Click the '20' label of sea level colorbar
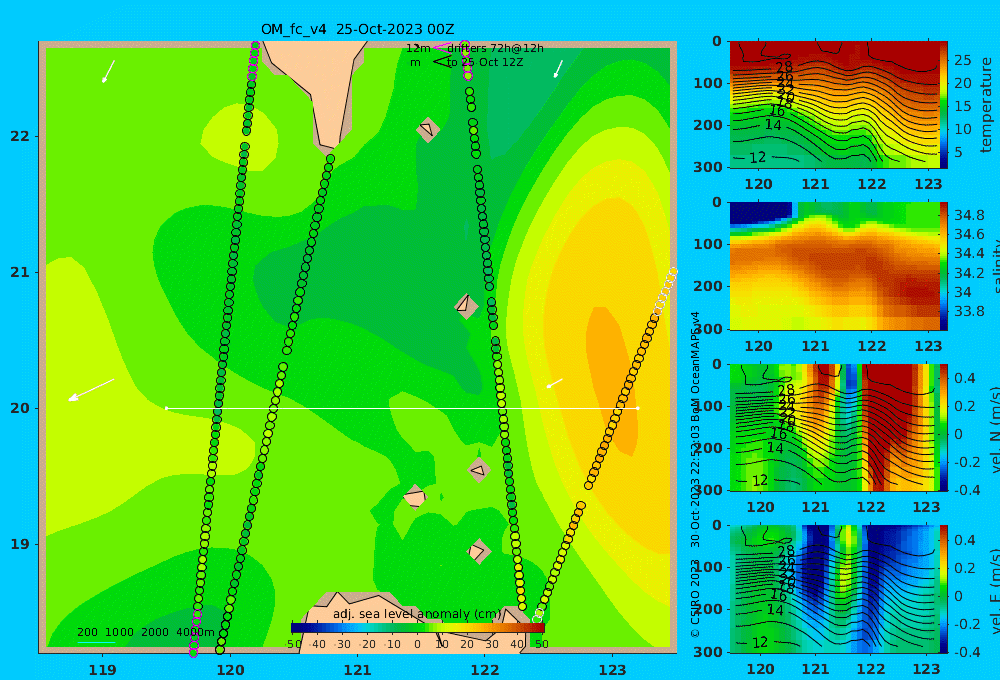This screenshot has height=680, width=1000. (x=467, y=644)
